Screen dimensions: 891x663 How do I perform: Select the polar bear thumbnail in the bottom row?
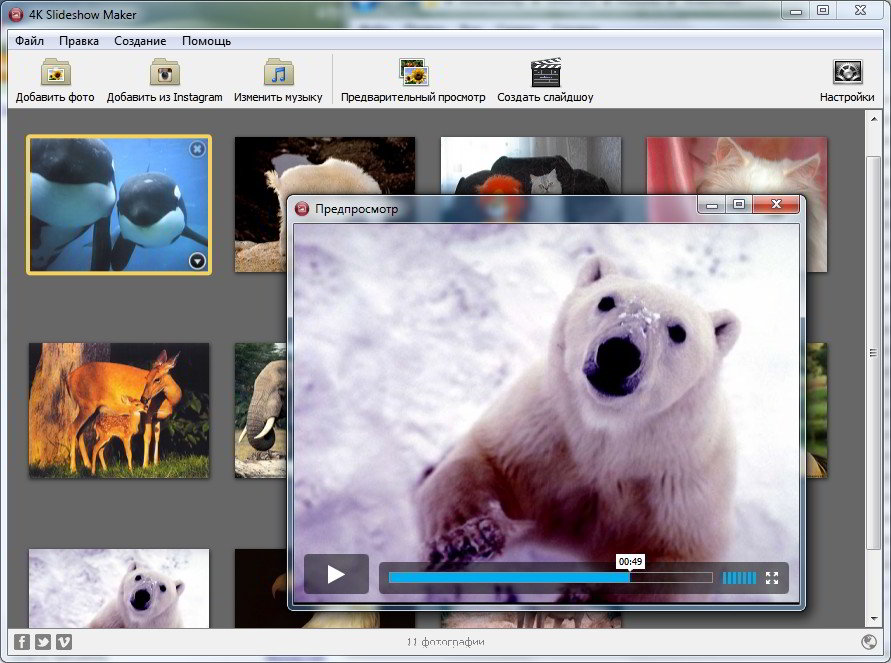pos(119,588)
